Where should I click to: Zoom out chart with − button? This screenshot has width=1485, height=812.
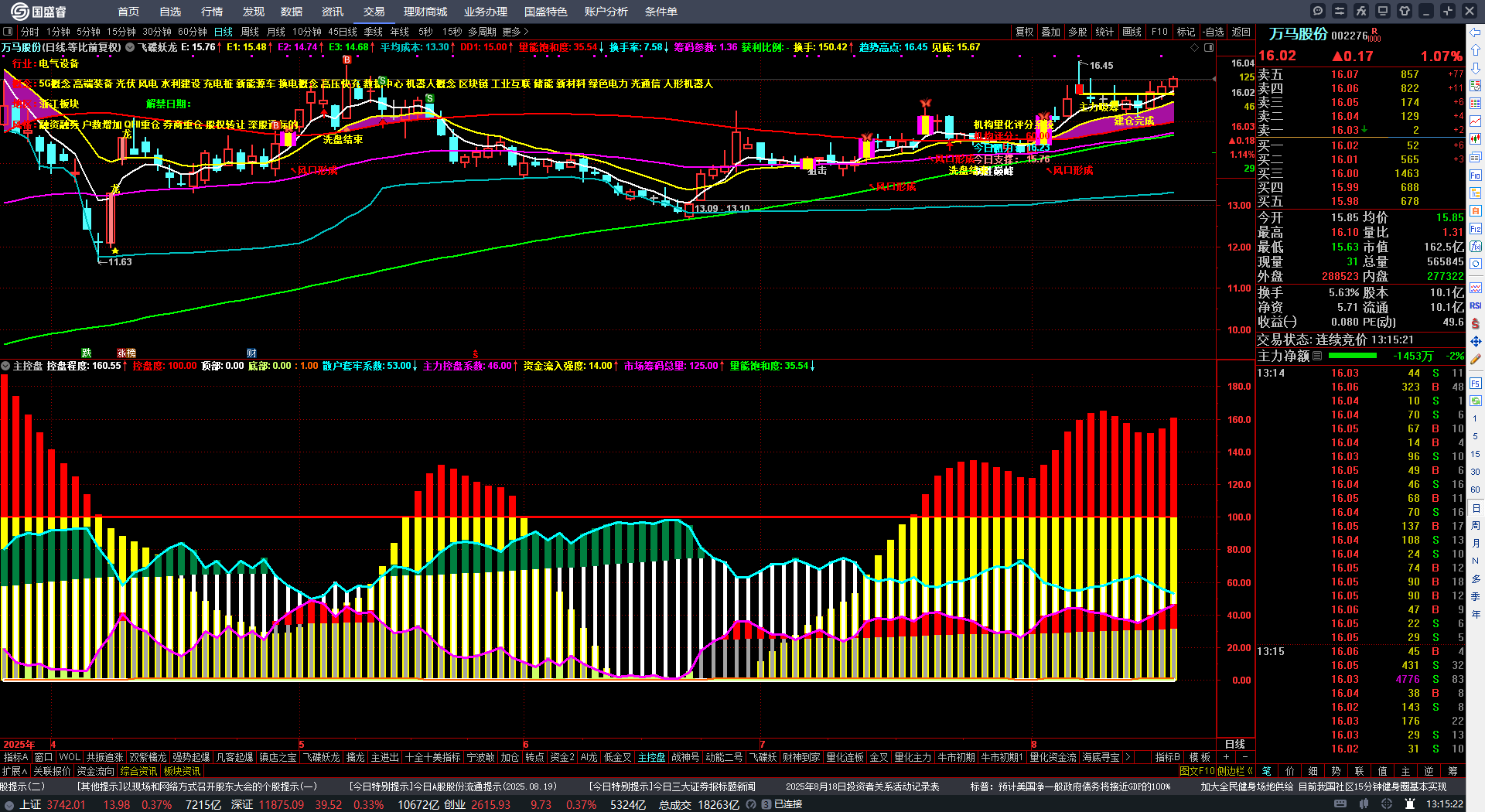tap(1244, 757)
